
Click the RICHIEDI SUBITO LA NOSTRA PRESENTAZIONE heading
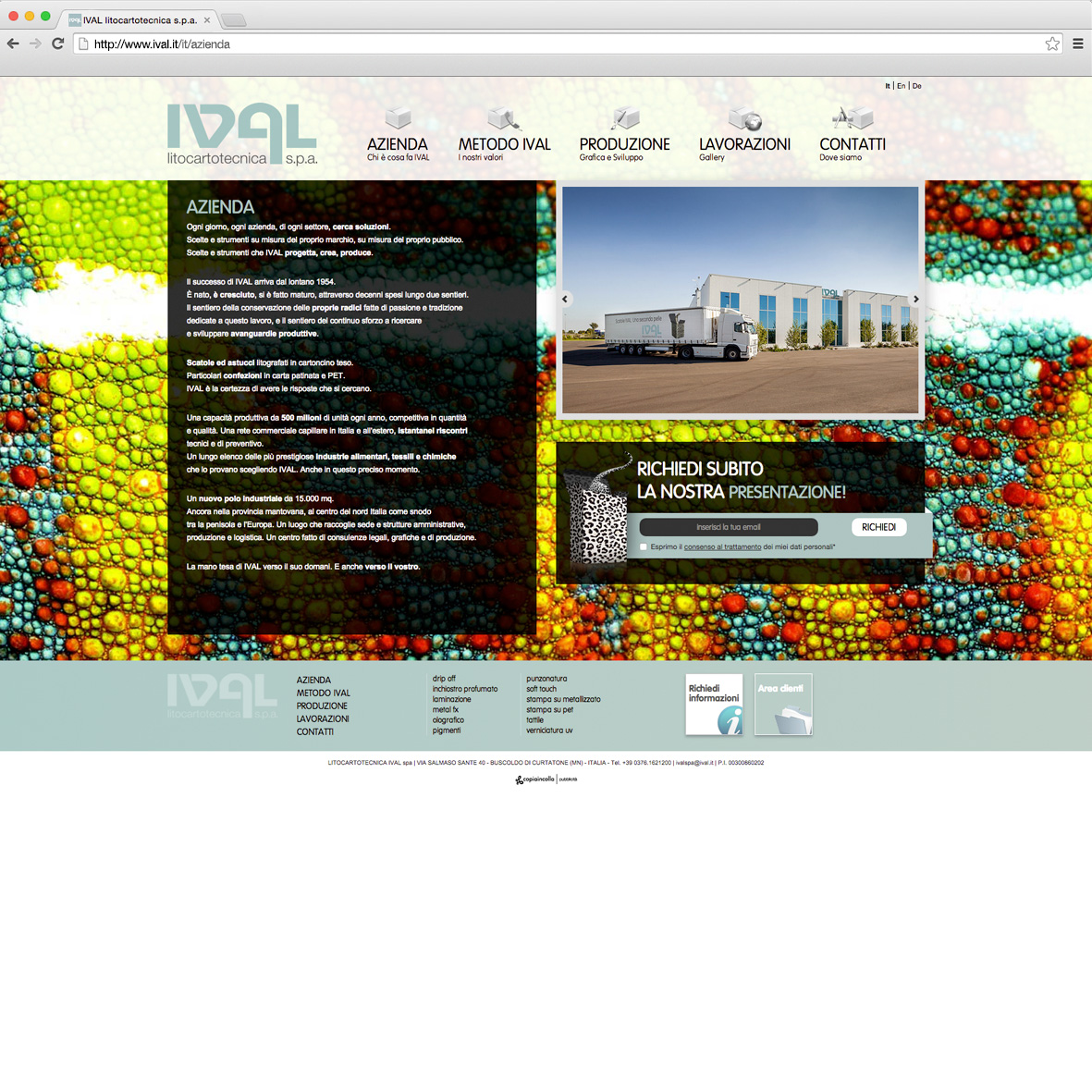[741, 481]
